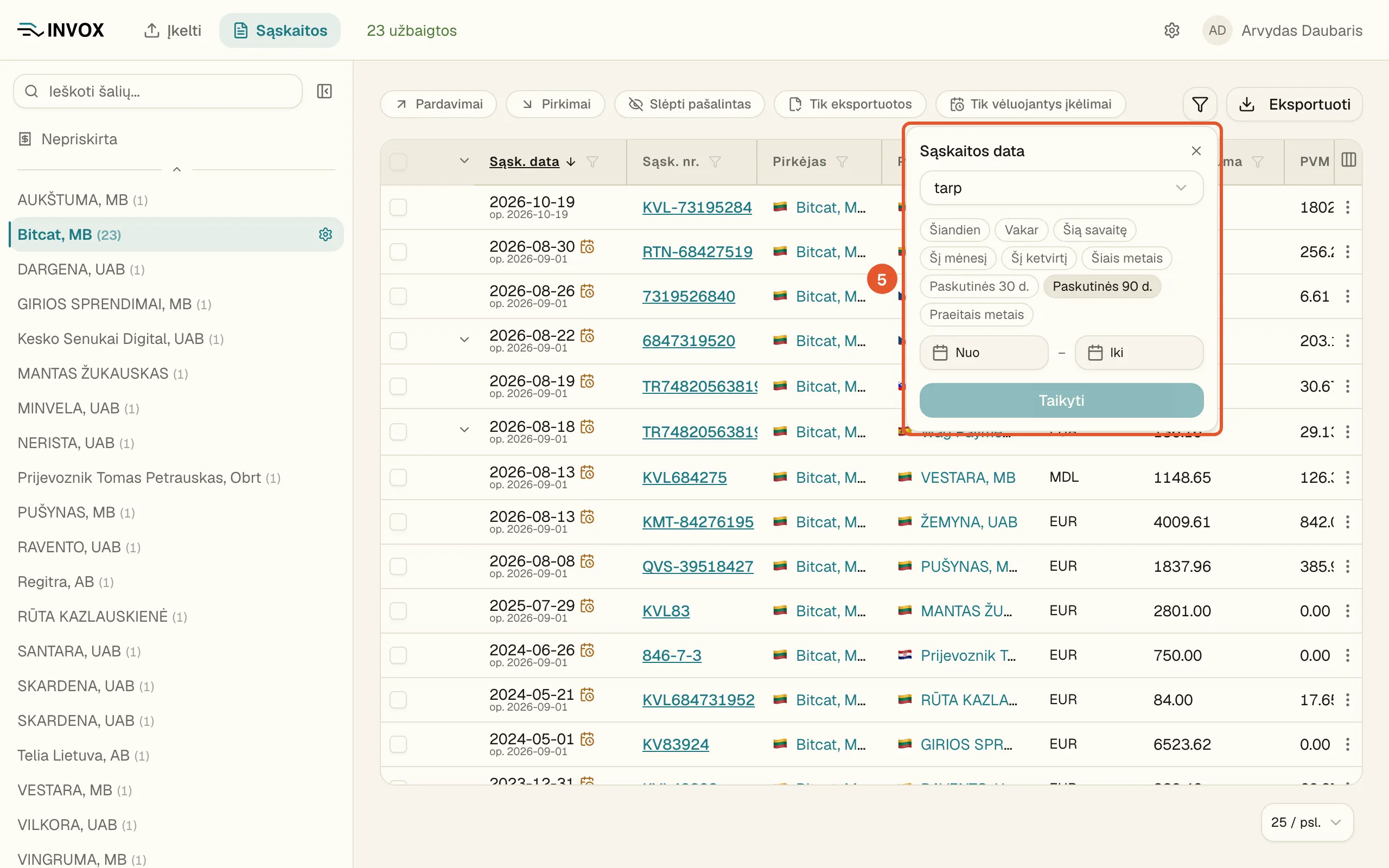Filter the Sąsk. data column
Screen dimensions: 1389x868
[592, 162]
